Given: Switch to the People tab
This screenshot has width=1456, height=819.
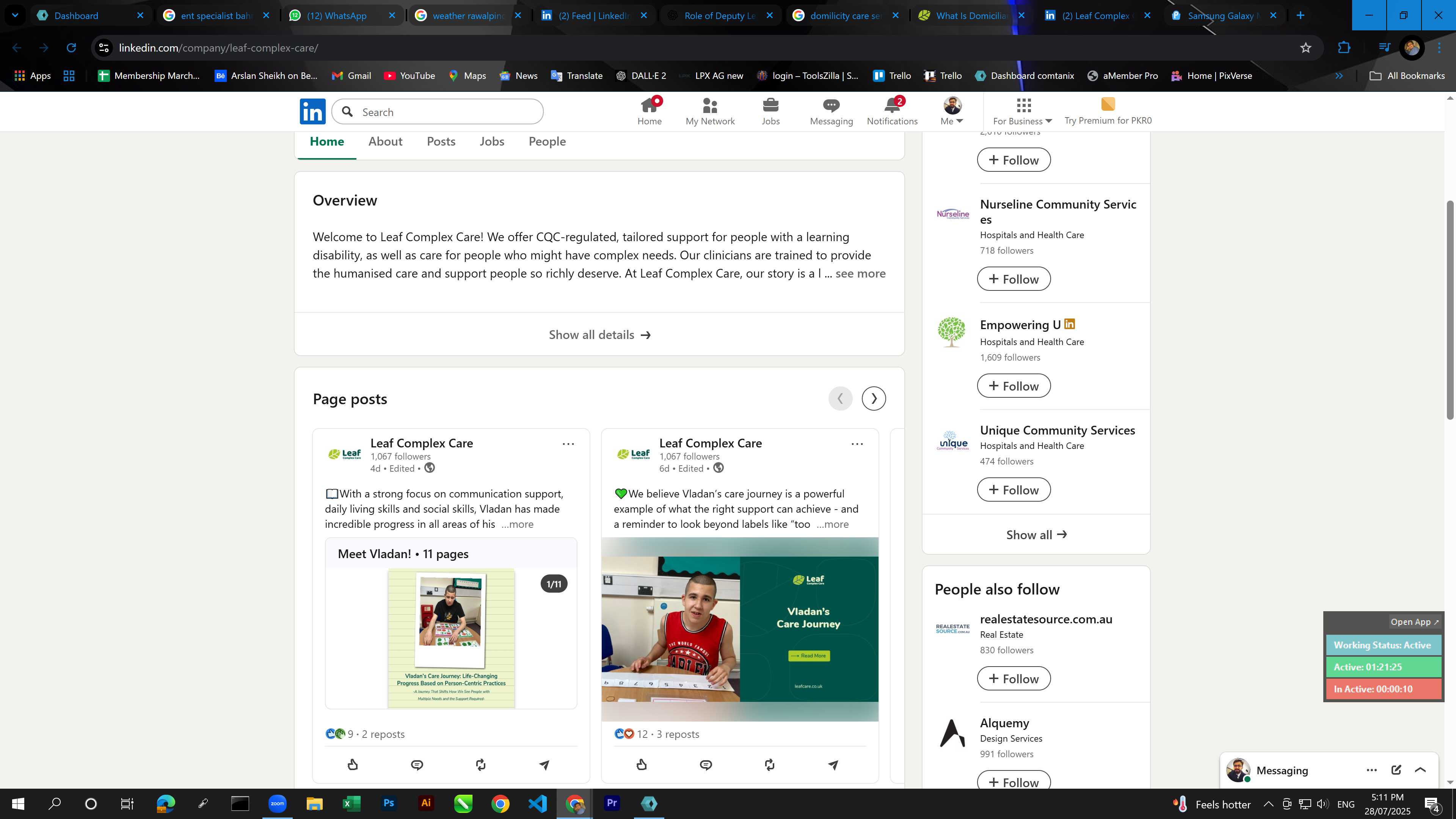Looking at the screenshot, I should (x=547, y=141).
